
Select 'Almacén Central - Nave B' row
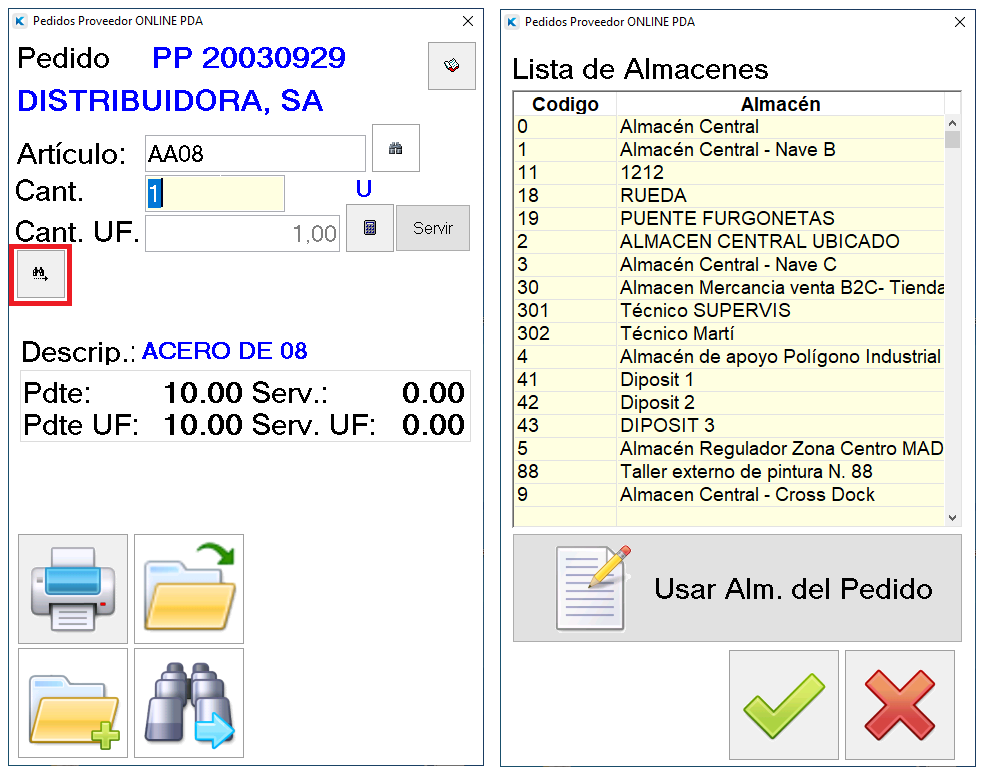(729, 150)
